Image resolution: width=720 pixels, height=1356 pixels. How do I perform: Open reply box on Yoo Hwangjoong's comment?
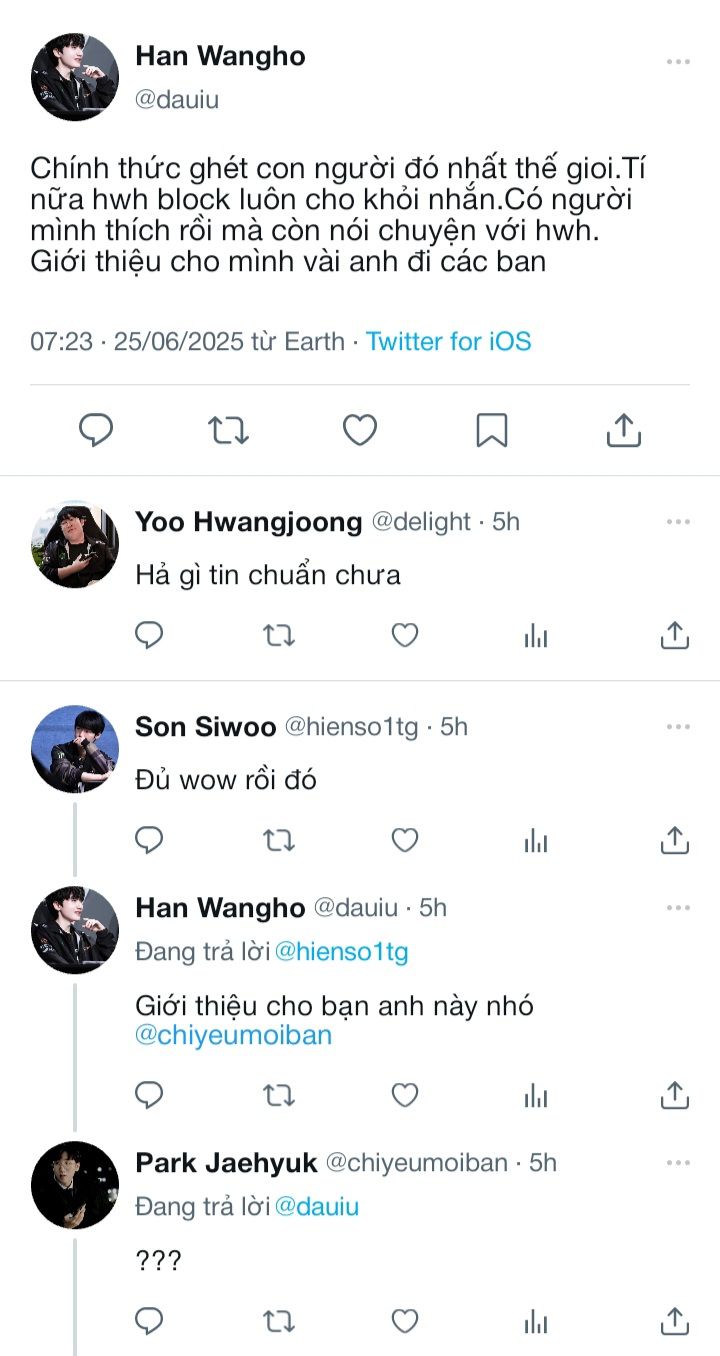click(149, 635)
